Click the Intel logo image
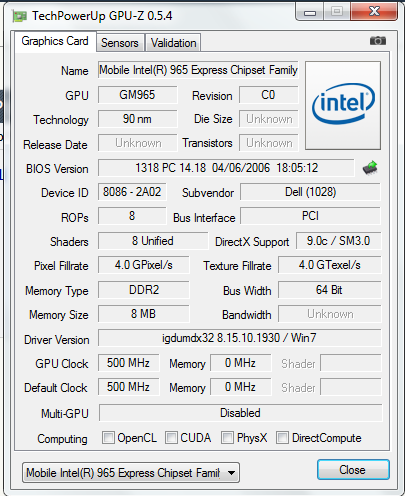The height and width of the screenshot is (496, 405). pos(343,105)
